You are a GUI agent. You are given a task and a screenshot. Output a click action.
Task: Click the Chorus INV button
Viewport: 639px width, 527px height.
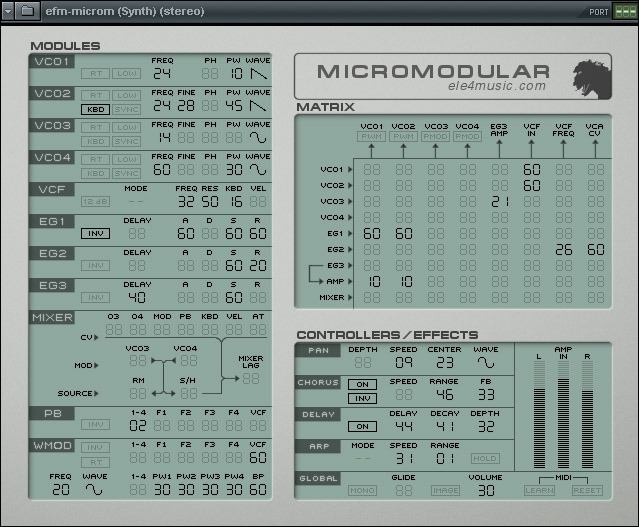(x=362, y=399)
